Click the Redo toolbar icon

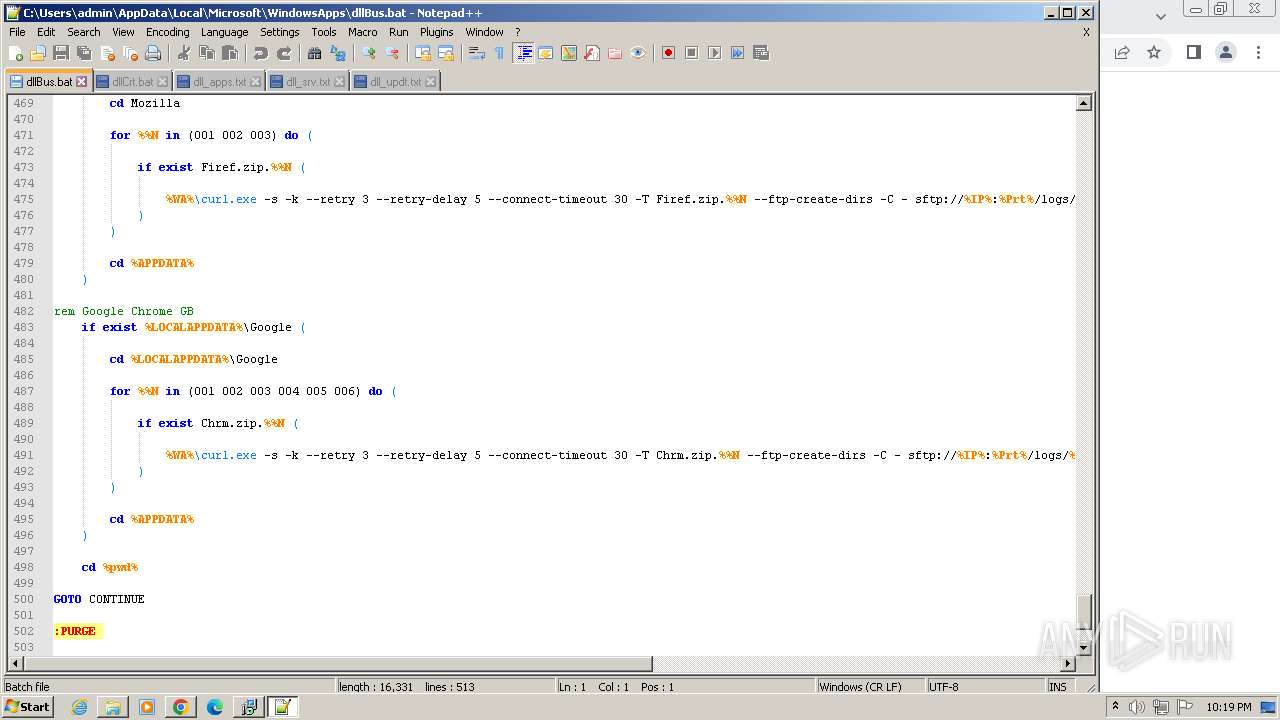pos(284,53)
